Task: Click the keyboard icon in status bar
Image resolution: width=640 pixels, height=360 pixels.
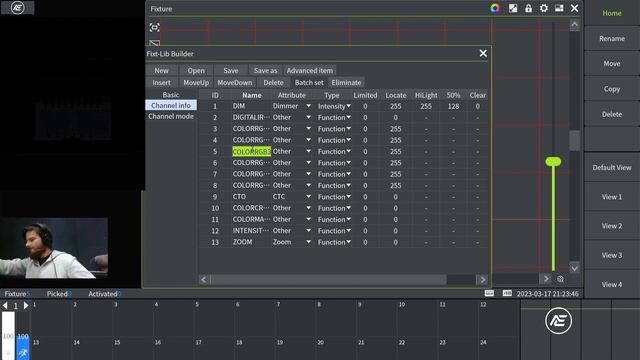Action: click(x=489, y=293)
